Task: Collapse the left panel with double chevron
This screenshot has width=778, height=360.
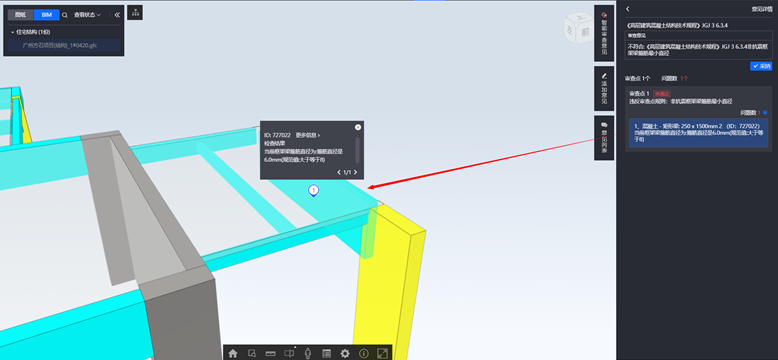Action: click(117, 15)
